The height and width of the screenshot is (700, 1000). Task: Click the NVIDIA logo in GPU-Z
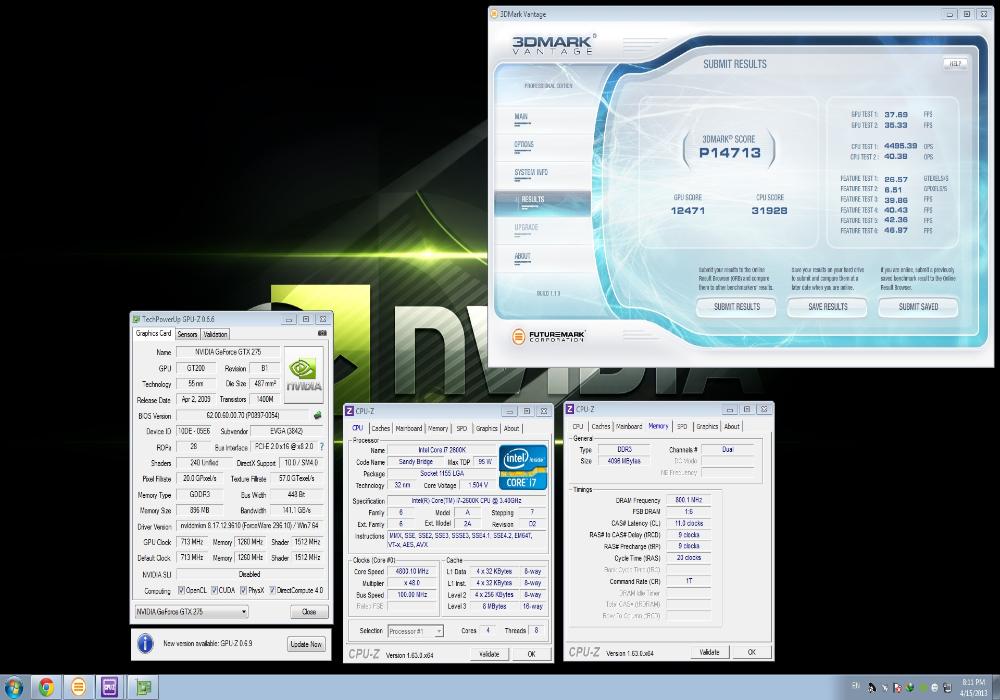pyautogui.click(x=304, y=375)
